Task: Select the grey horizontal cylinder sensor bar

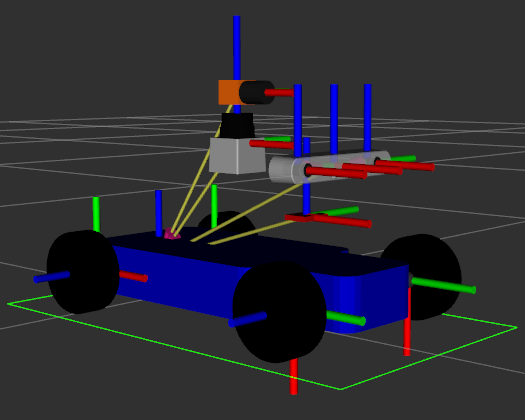Action: [330, 166]
